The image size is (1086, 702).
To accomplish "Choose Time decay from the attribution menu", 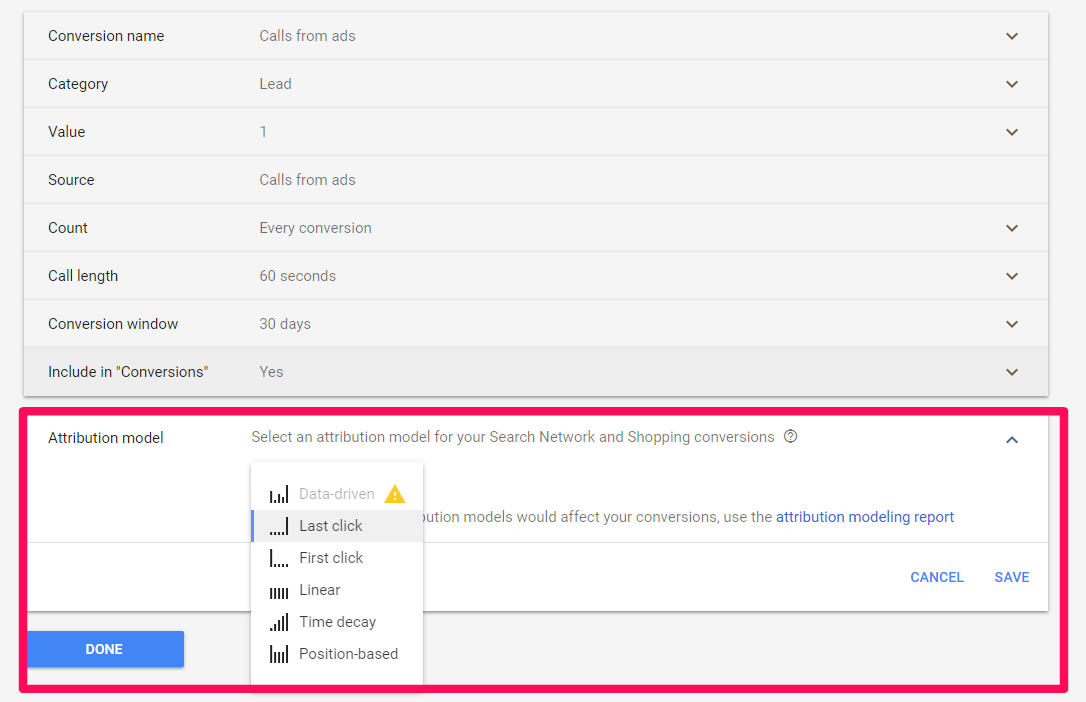I will click(x=337, y=621).
